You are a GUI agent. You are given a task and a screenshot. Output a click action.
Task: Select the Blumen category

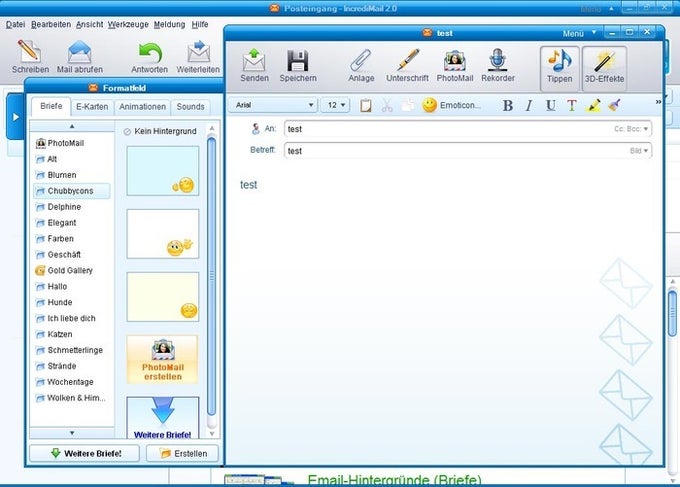coord(56,175)
